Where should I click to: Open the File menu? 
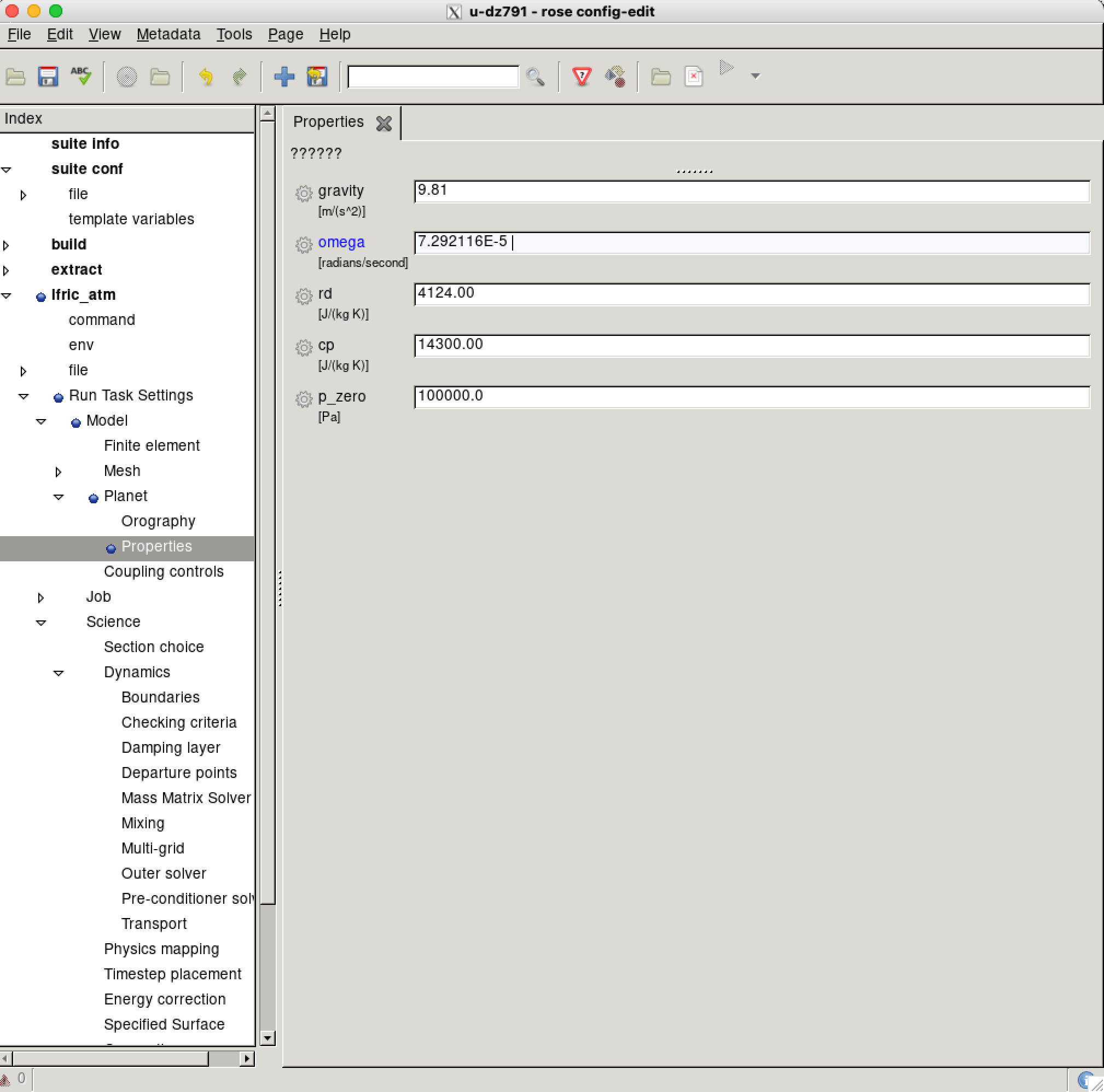coord(19,34)
